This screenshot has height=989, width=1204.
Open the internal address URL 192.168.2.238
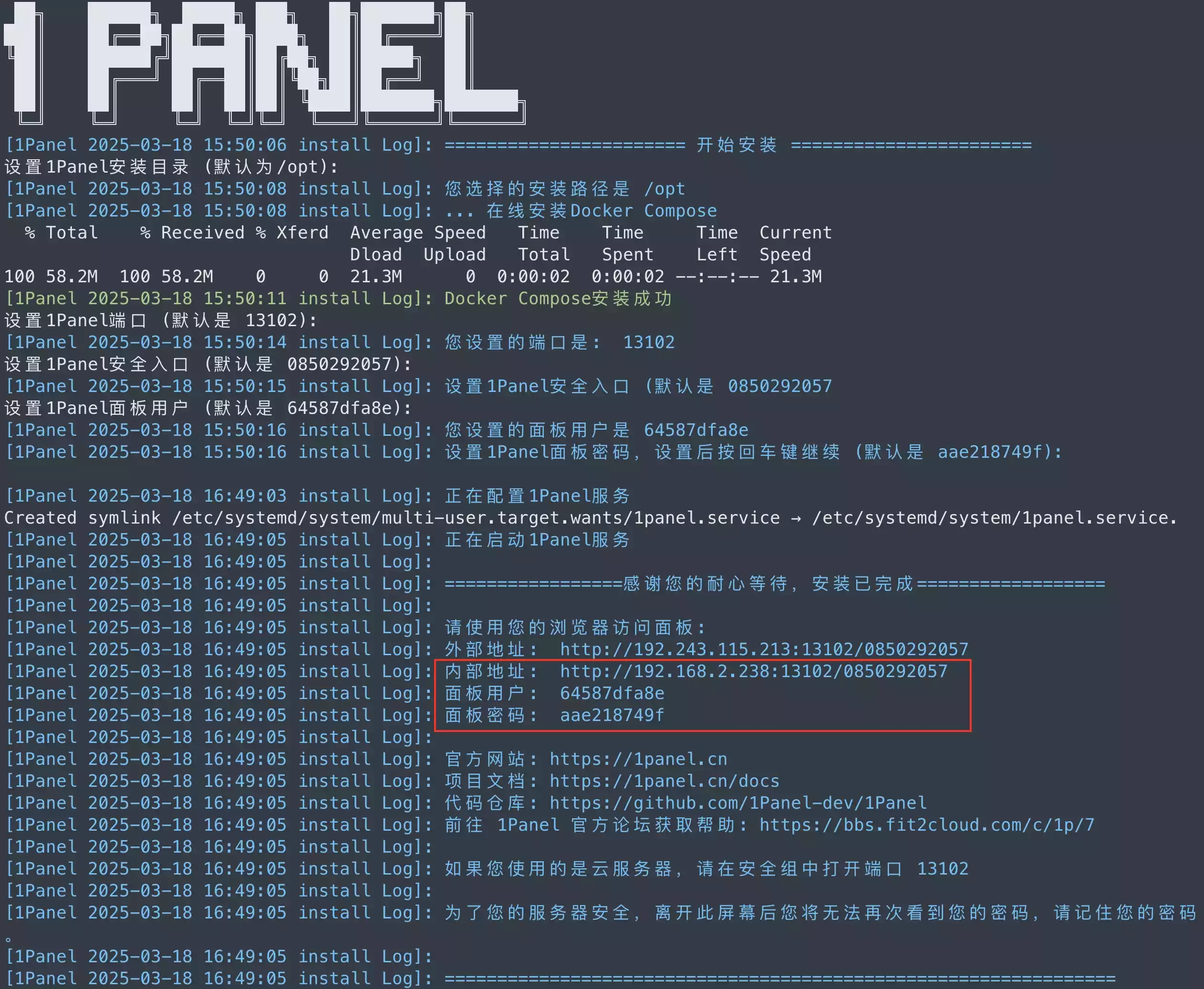tap(753, 671)
